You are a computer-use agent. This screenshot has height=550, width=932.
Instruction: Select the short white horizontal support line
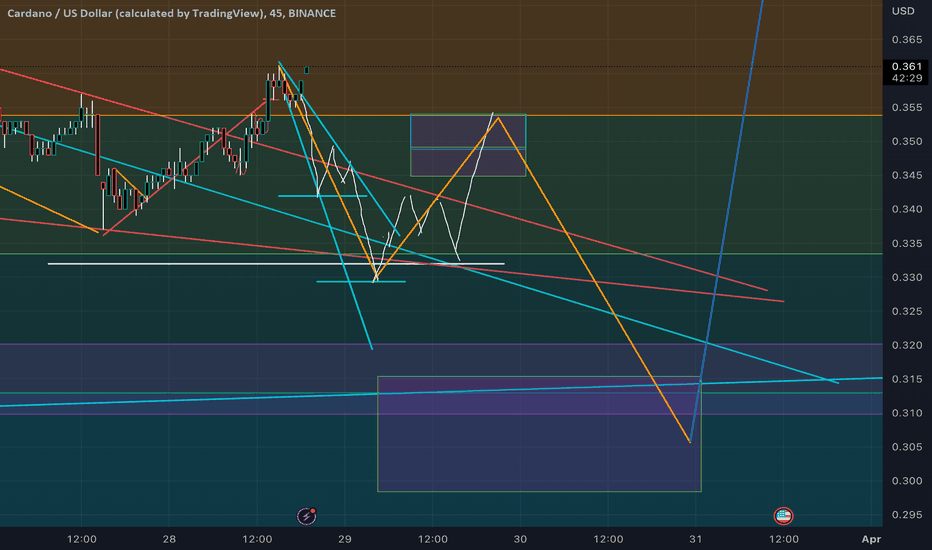pos(276,263)
